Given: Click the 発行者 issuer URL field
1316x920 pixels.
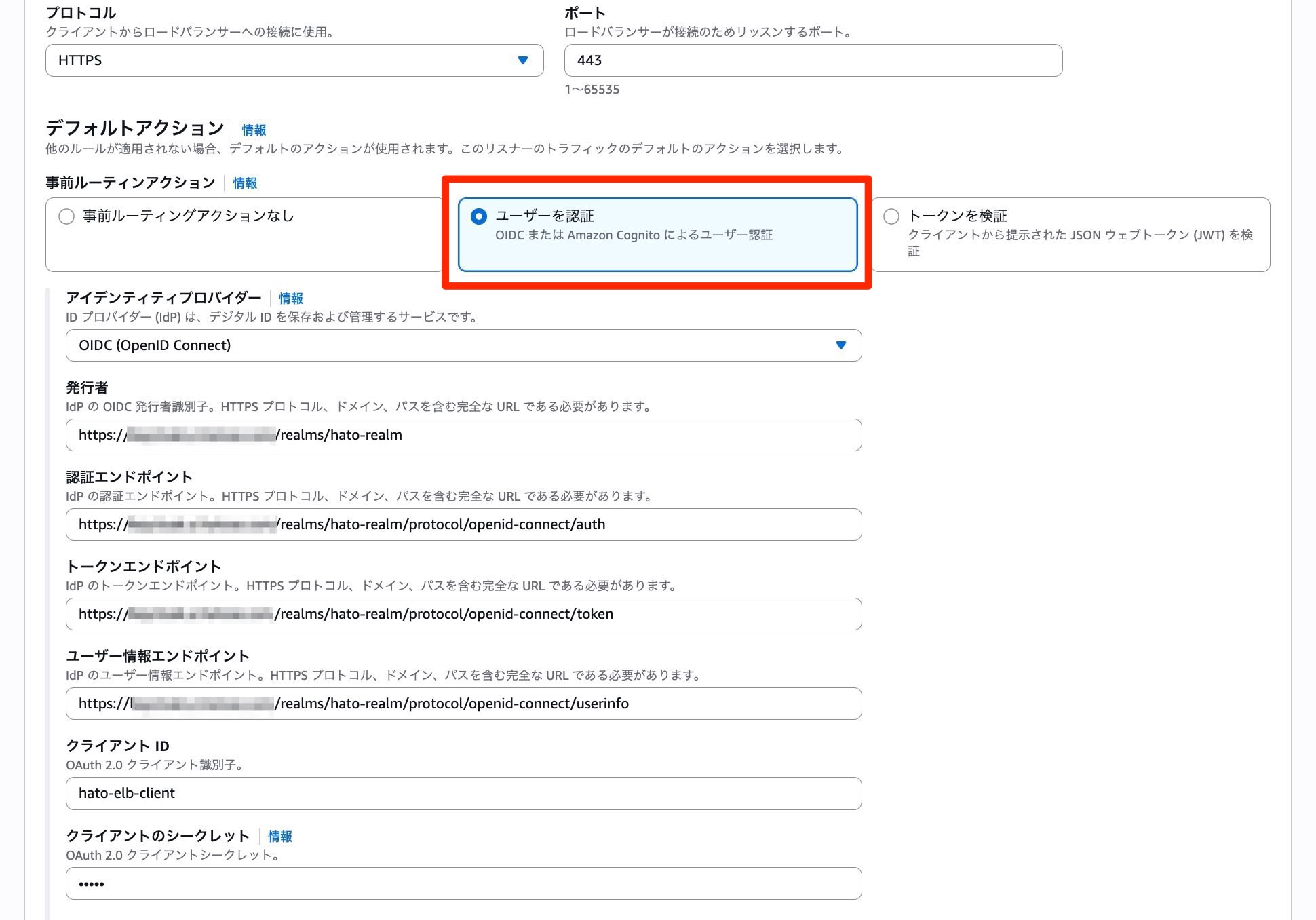Looking at the screenshot, I should 463,435.
